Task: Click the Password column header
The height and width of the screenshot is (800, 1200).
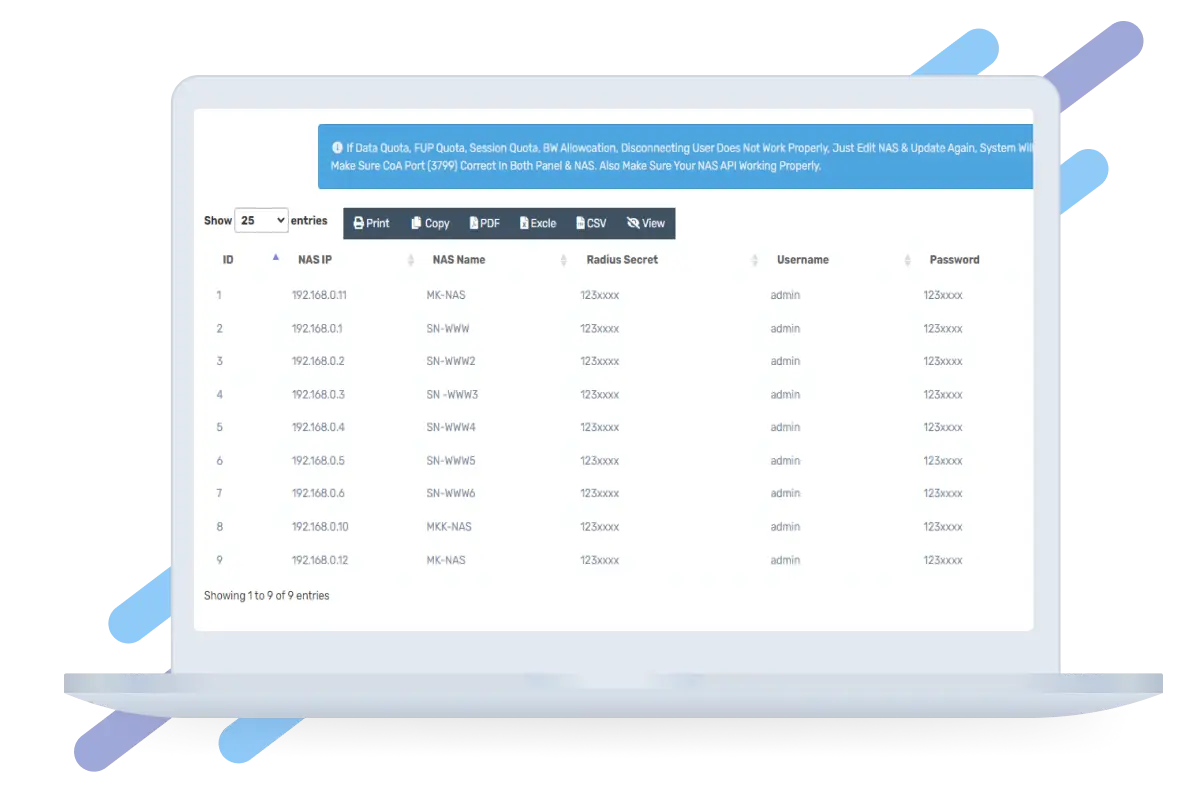Action: [954, 260]
